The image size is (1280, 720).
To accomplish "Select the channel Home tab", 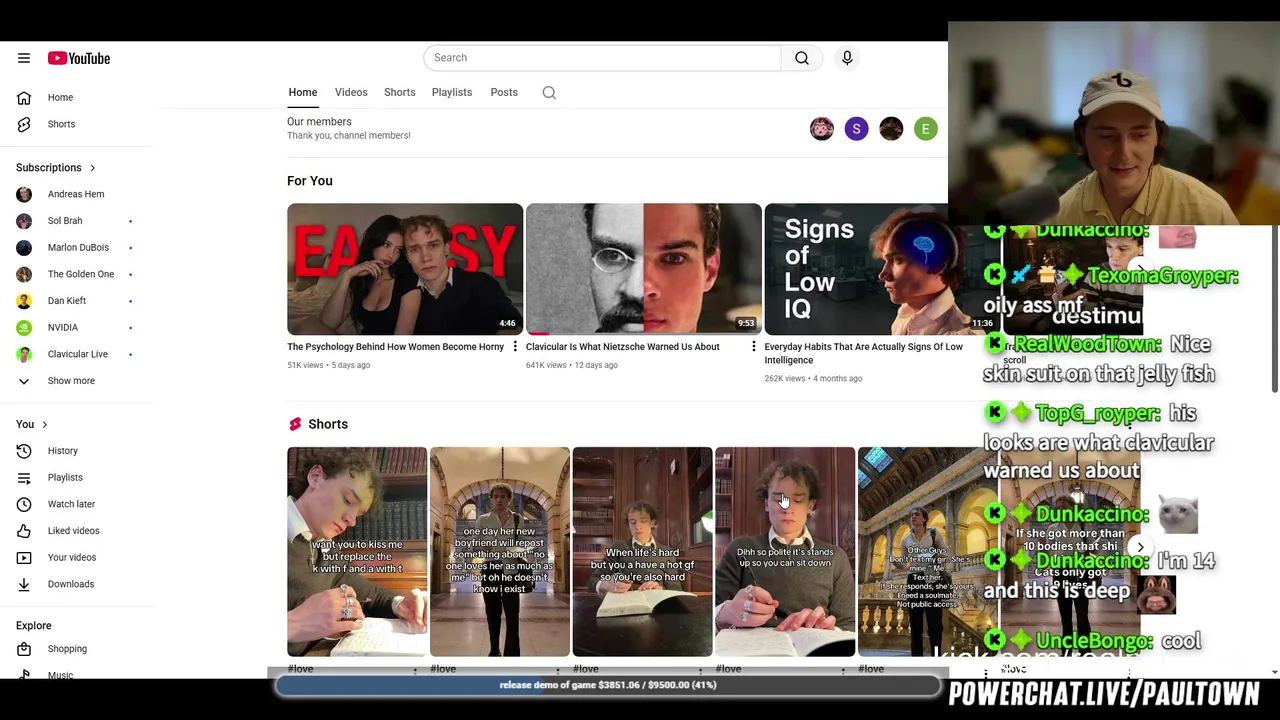I will click(x=303, y=92).
